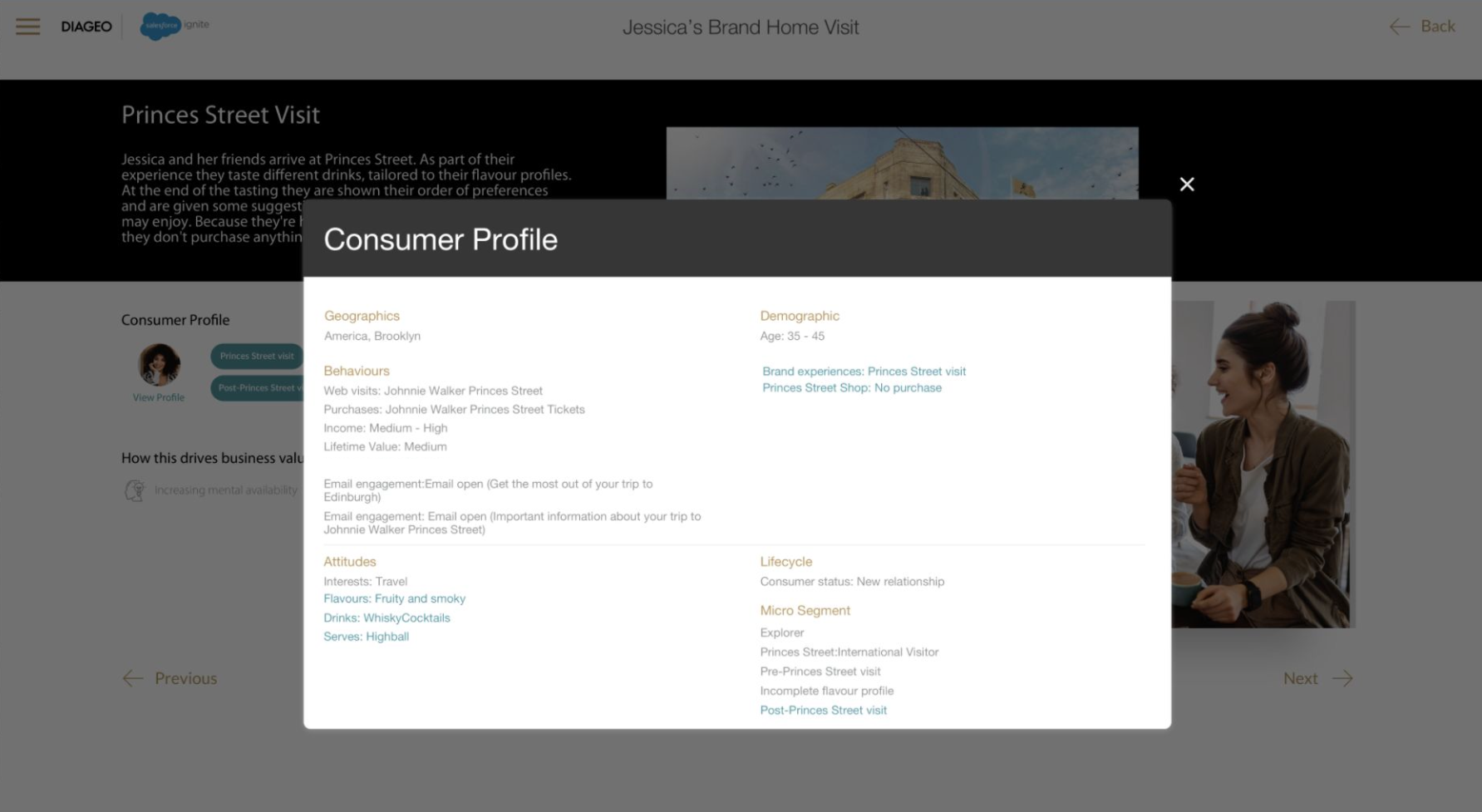Click Consumer status: New relationship

[852, 581]
